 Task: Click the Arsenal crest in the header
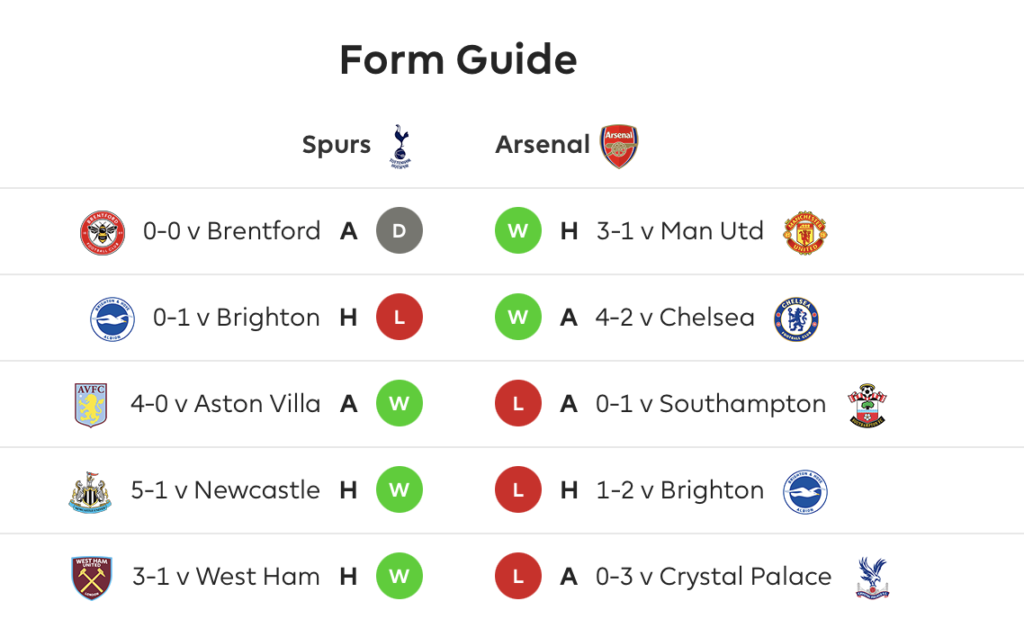pos(619,146)
